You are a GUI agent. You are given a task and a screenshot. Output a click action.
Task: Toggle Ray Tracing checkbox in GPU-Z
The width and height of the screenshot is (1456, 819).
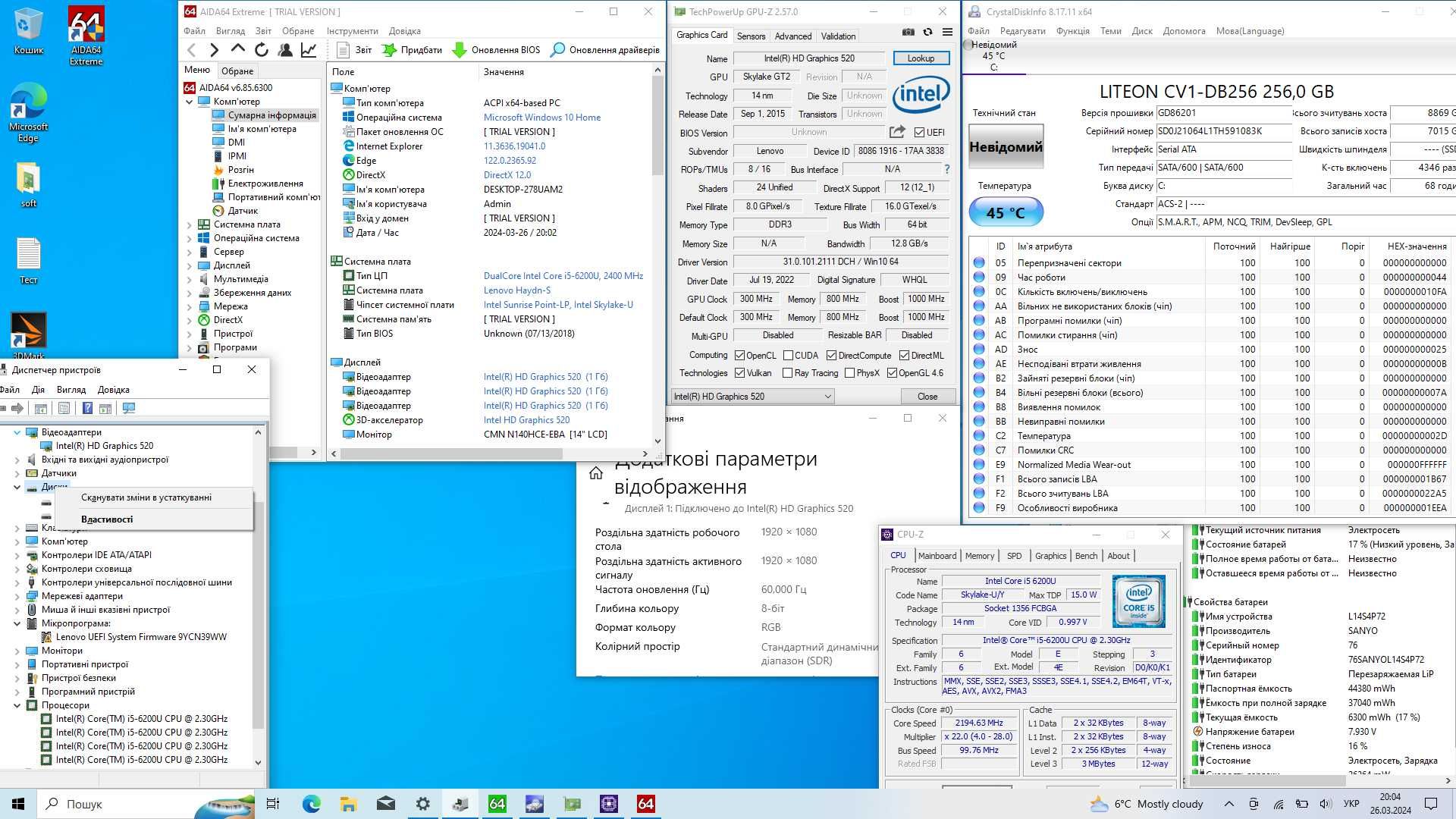point(787,372)
